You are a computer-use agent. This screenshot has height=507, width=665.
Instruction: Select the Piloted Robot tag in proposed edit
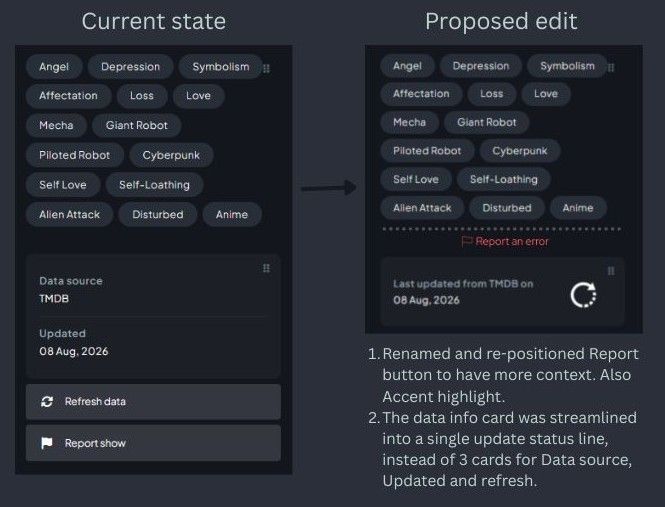coord(427,151)
